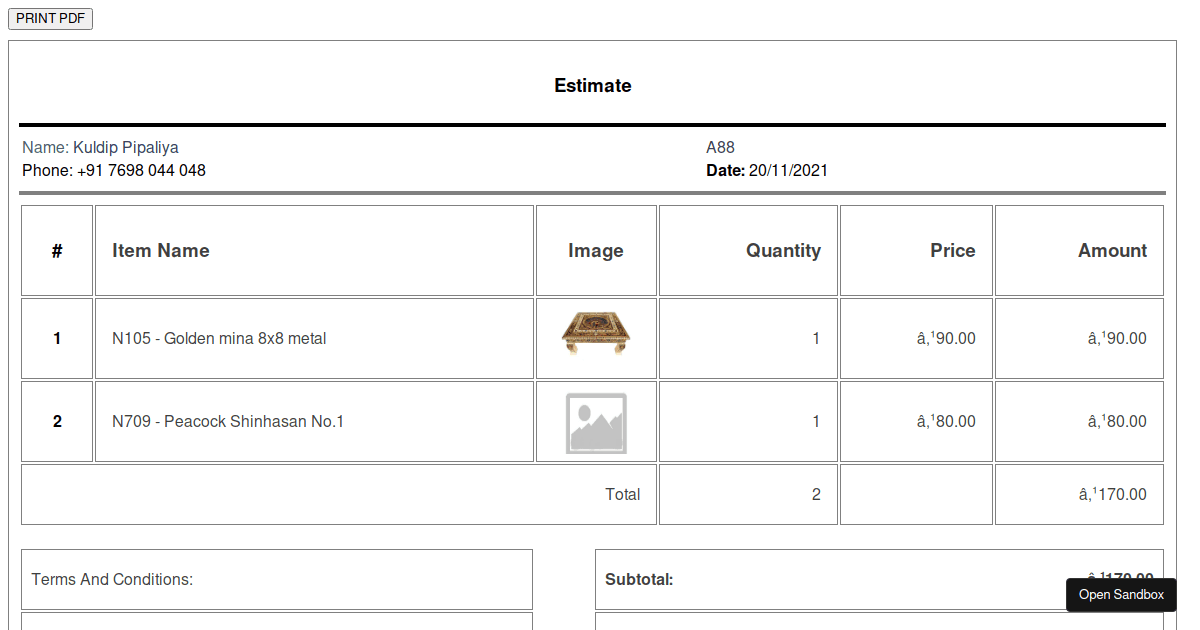Select the Total row label

coord(623,494)
